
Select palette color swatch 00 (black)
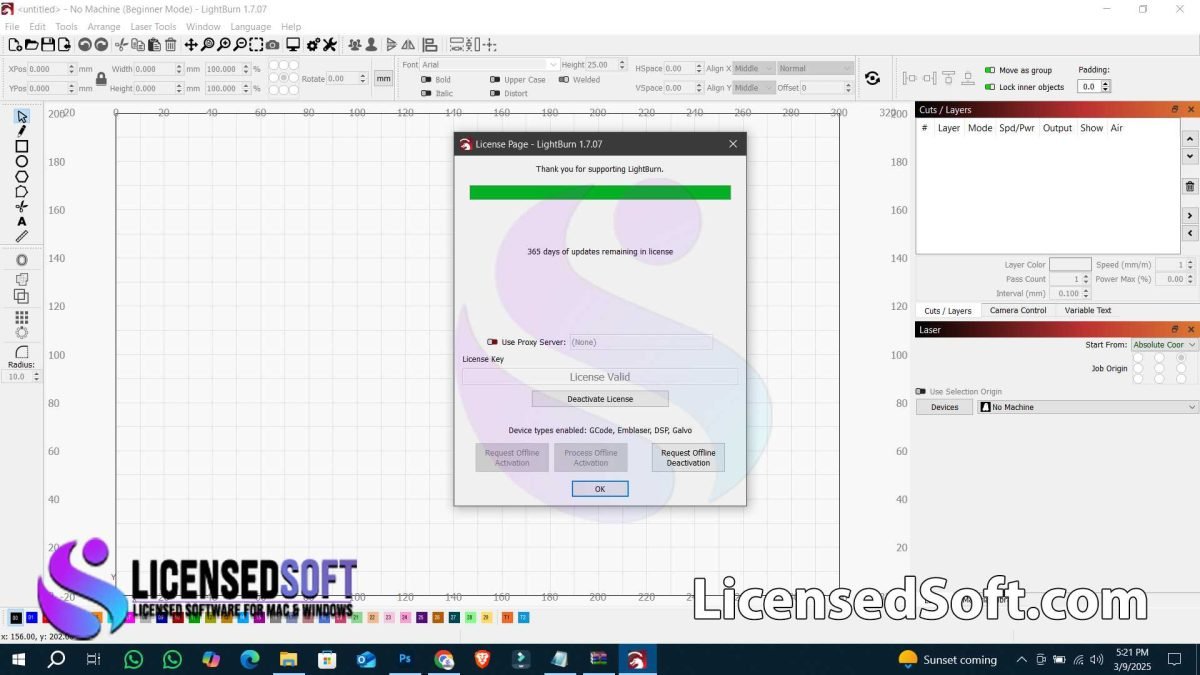pos(16,618)
